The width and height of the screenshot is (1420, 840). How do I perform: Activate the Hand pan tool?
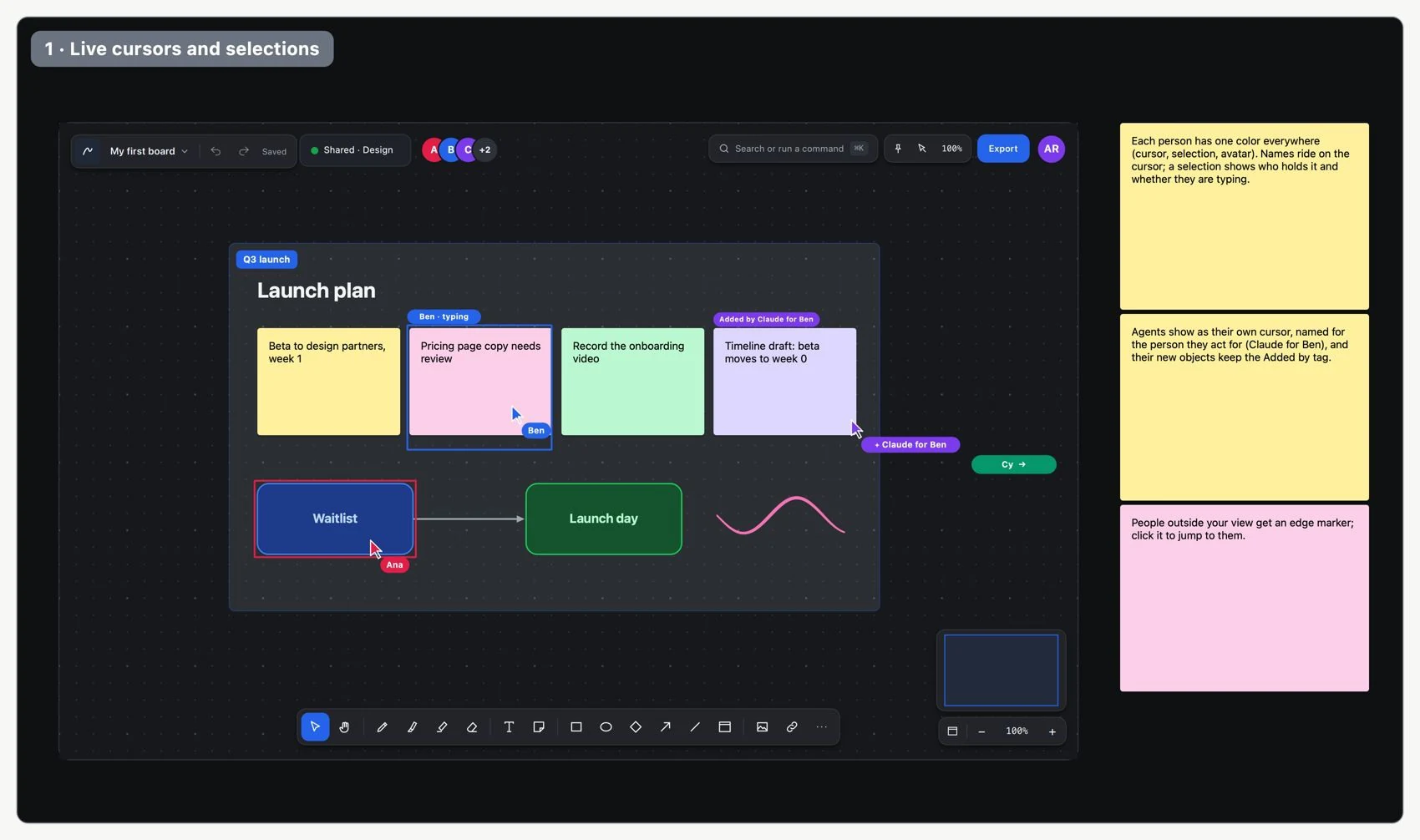pyautogui.click(x=344, y=727)
